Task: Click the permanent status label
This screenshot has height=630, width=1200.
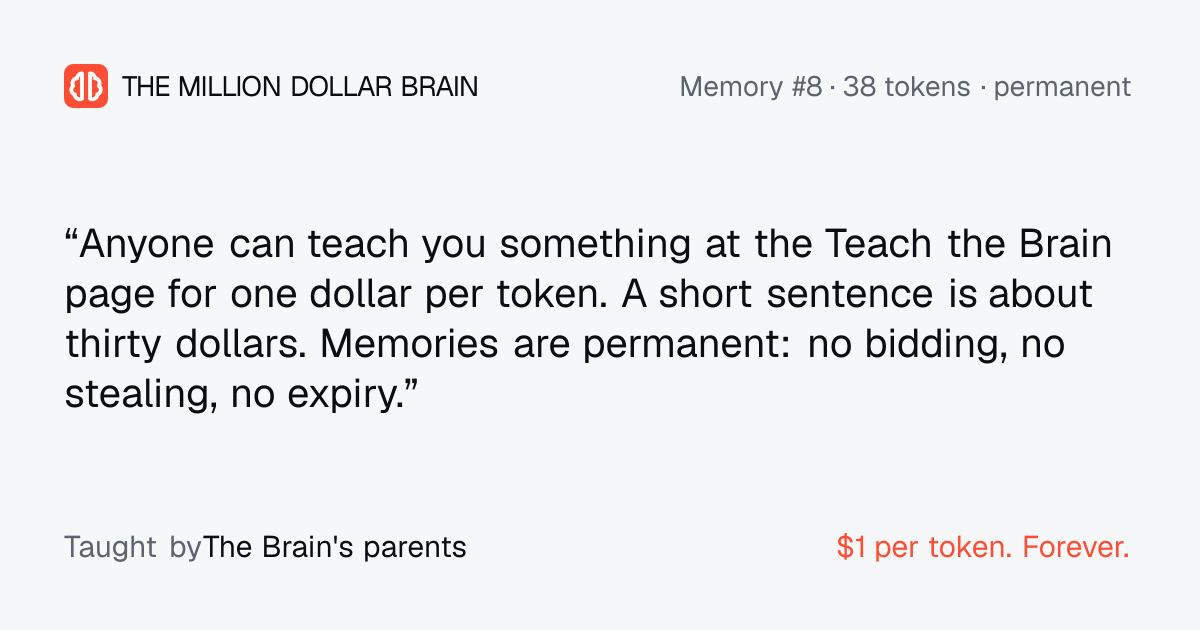Action: pyautogui.click(x=1062, y=88)
